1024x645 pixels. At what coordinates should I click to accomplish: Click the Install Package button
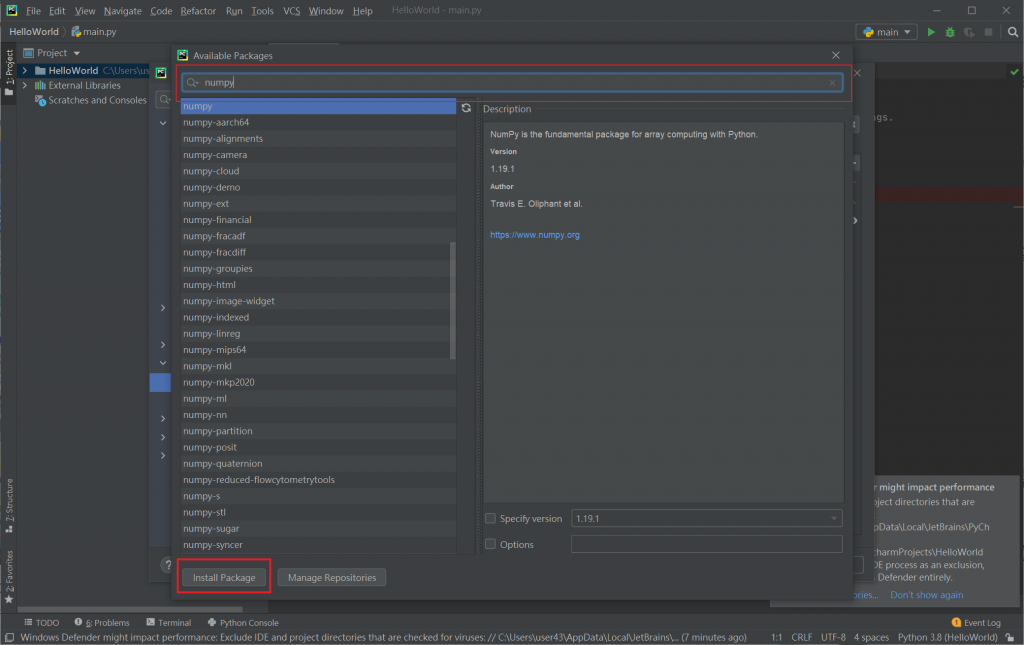pyautogui.click(x=224, y=577)
